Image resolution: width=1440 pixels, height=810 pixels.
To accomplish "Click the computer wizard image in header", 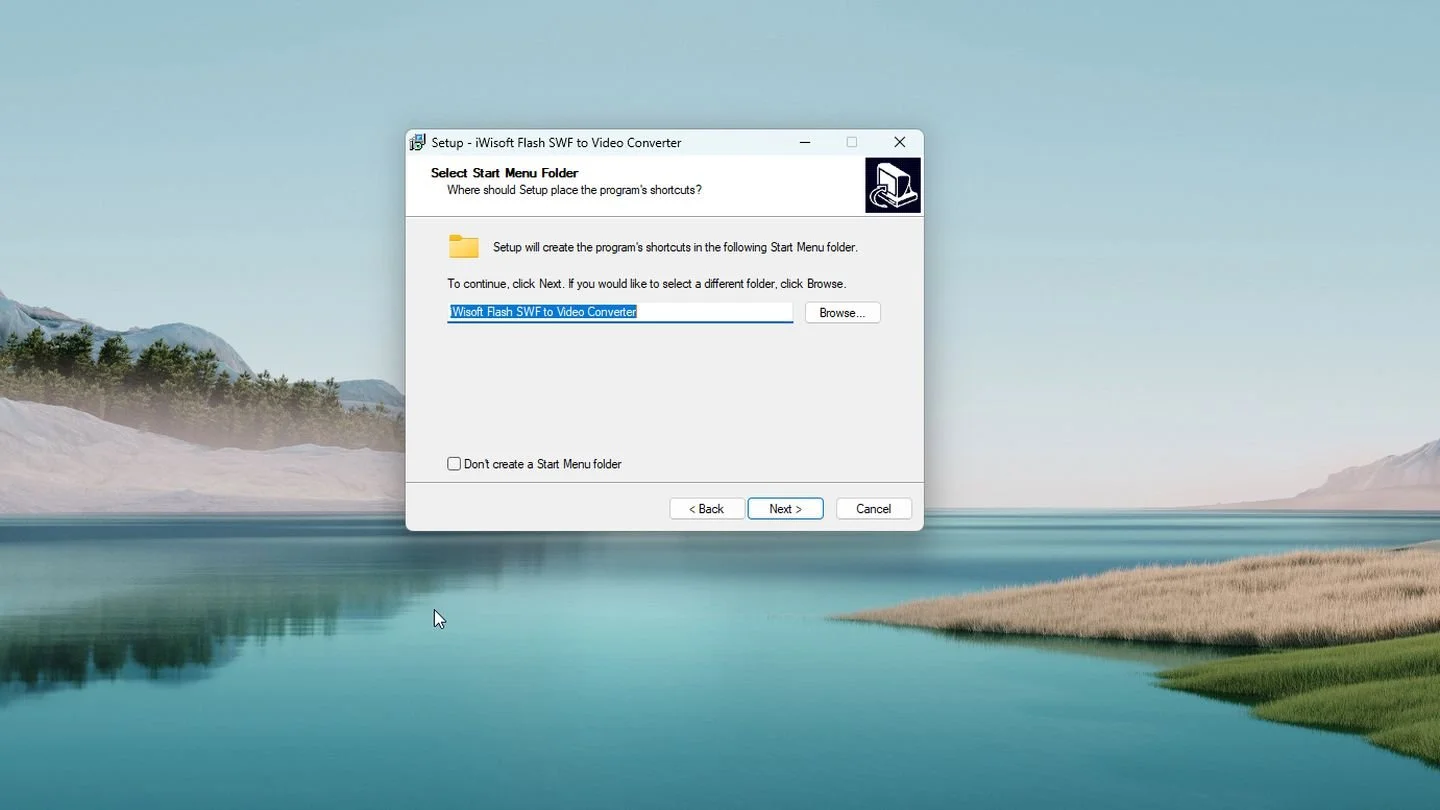I will tap(893, 185).
